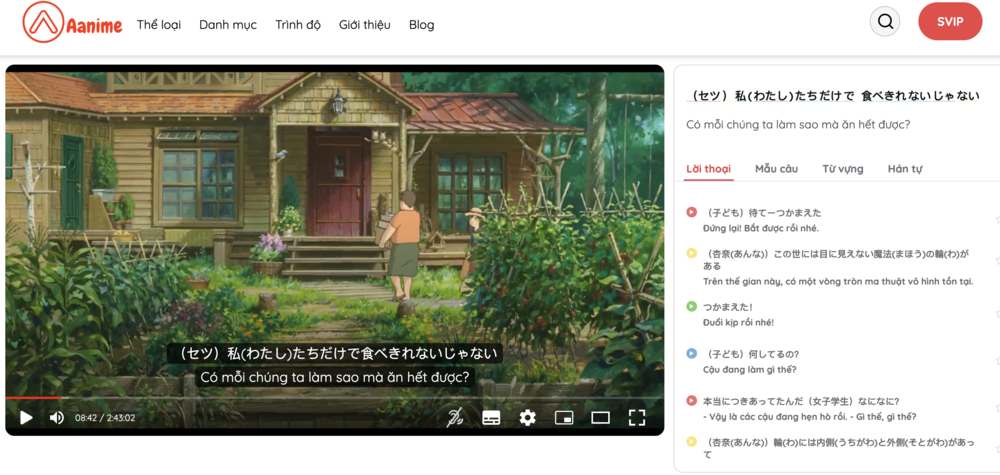Select the Lời thoại tab
The height and width of the screenshot is (475, 1000).
[x=709, y=170]
